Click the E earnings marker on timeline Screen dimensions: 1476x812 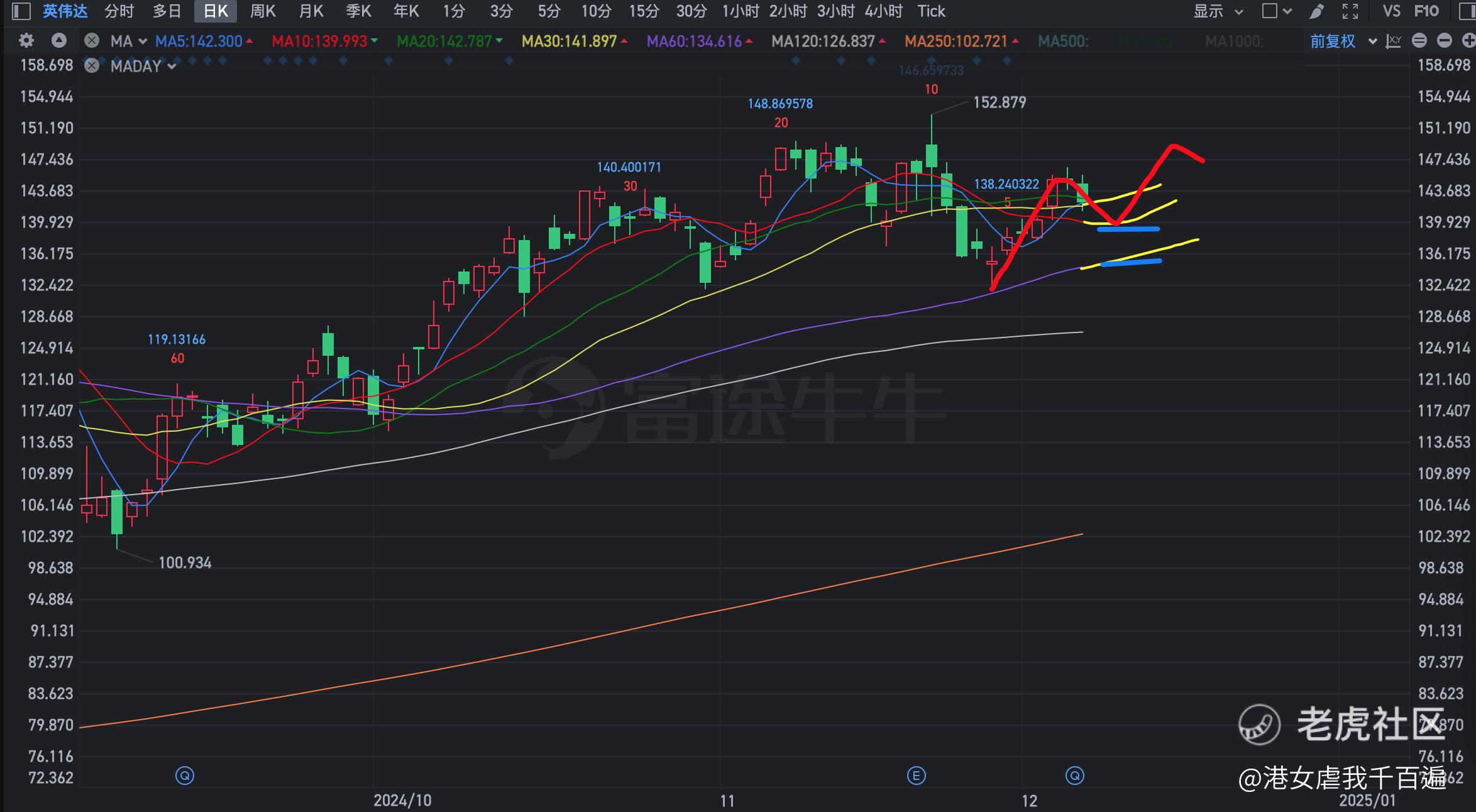(916, 776)
